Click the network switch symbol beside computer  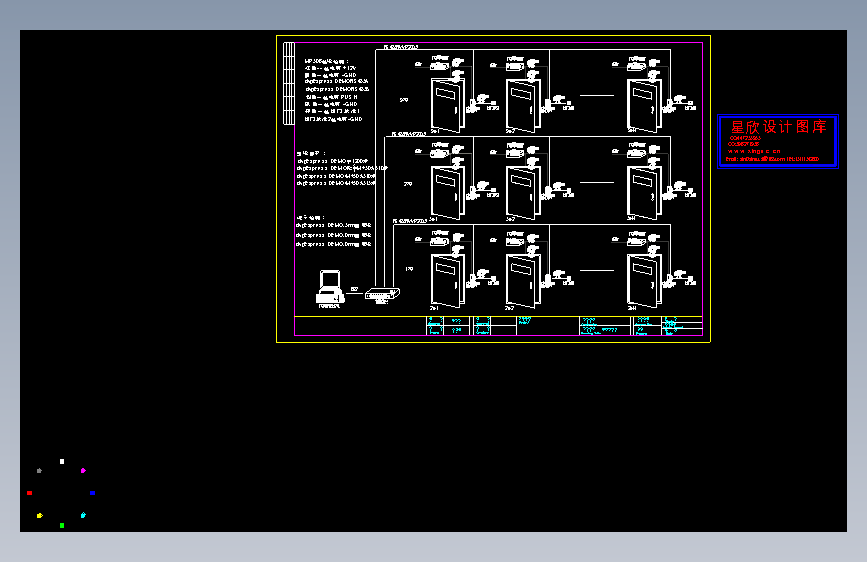(x=382, y=294)
